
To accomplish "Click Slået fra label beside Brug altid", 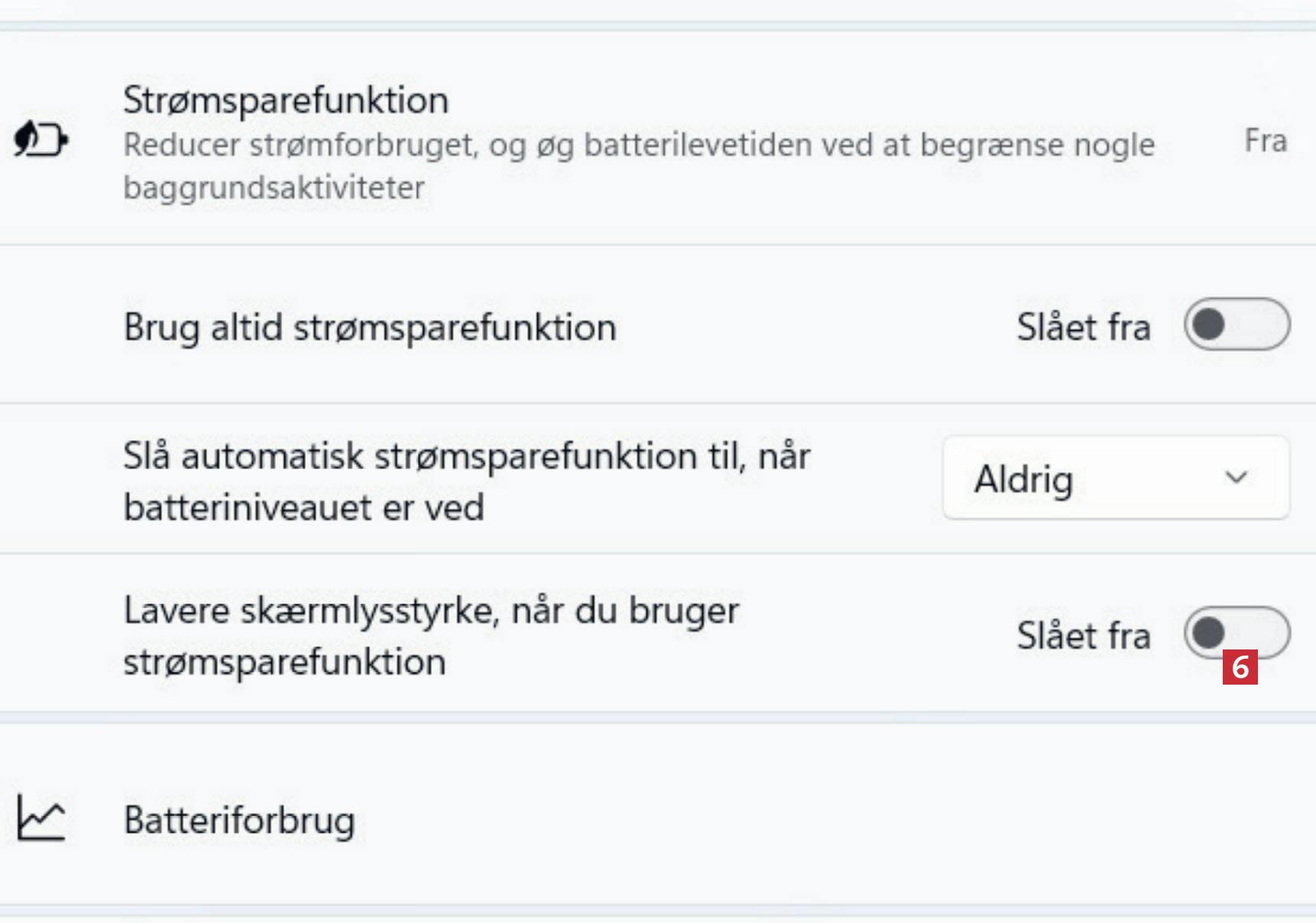I will tap(1083, 328).
